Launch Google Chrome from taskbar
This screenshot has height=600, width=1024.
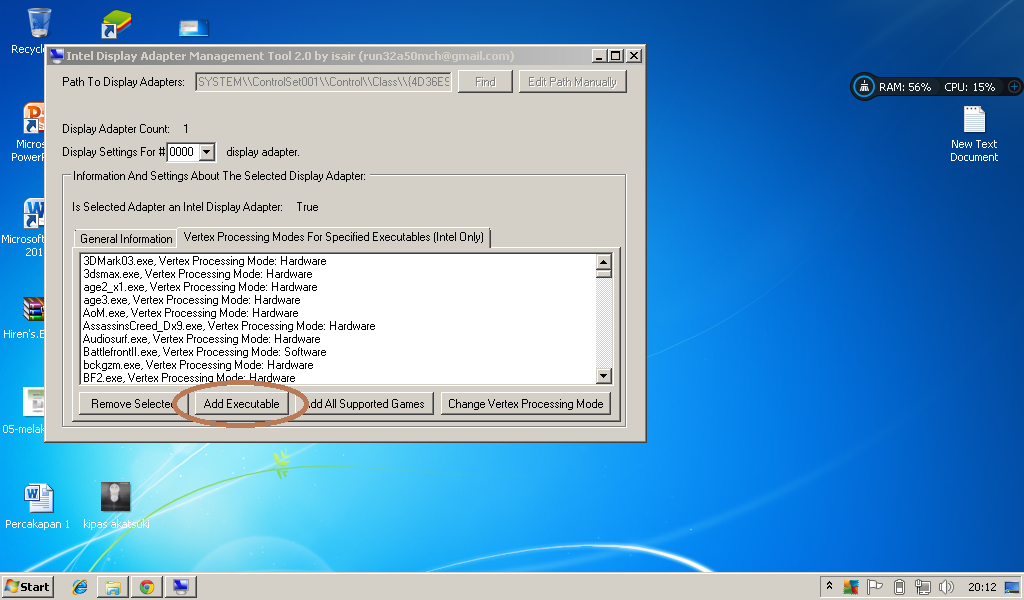pyautogui.click(x=147, y=587)
